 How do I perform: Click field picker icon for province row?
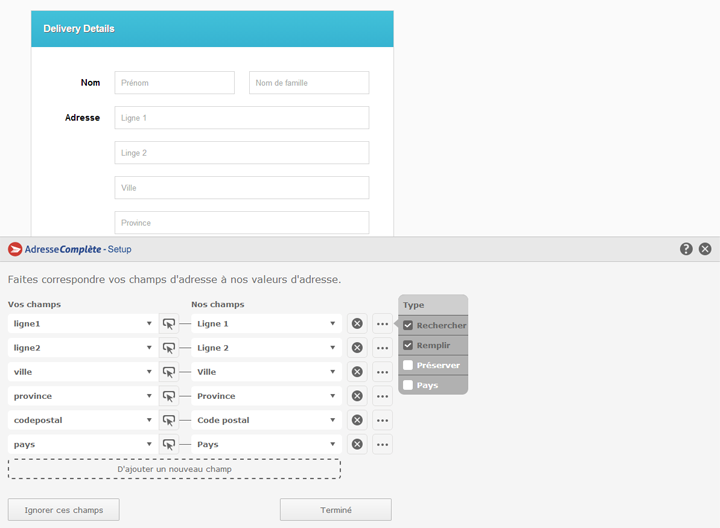pos(169,396)
